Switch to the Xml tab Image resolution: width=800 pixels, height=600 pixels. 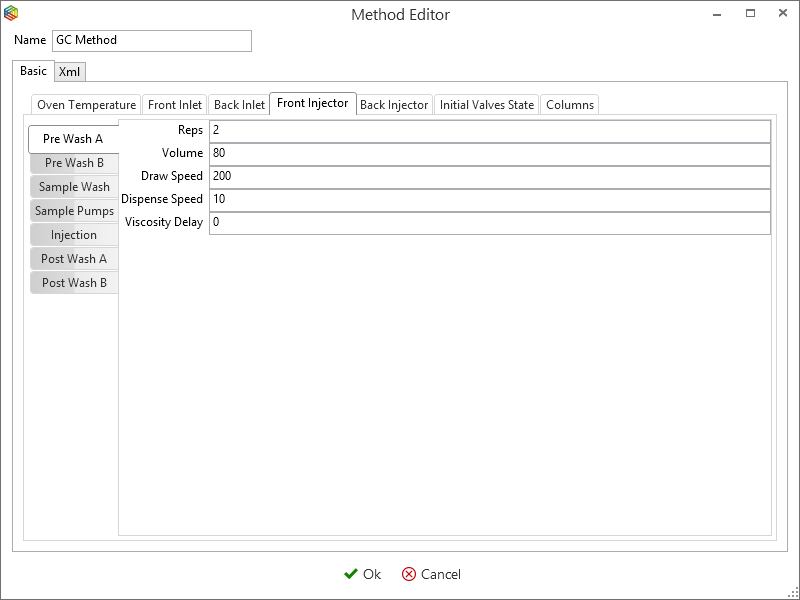point(70,72)
